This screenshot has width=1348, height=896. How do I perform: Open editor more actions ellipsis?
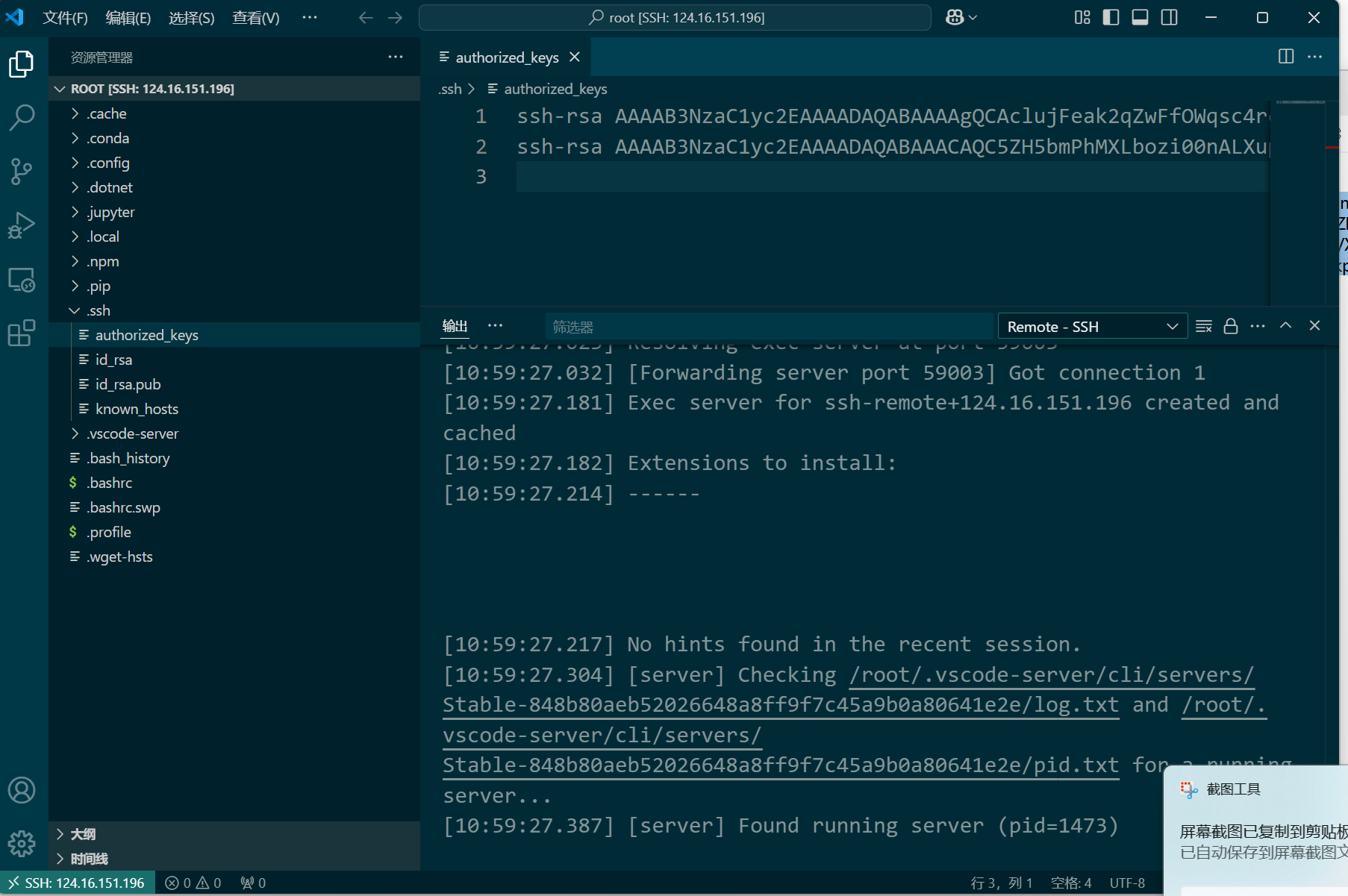[1315, 57]
